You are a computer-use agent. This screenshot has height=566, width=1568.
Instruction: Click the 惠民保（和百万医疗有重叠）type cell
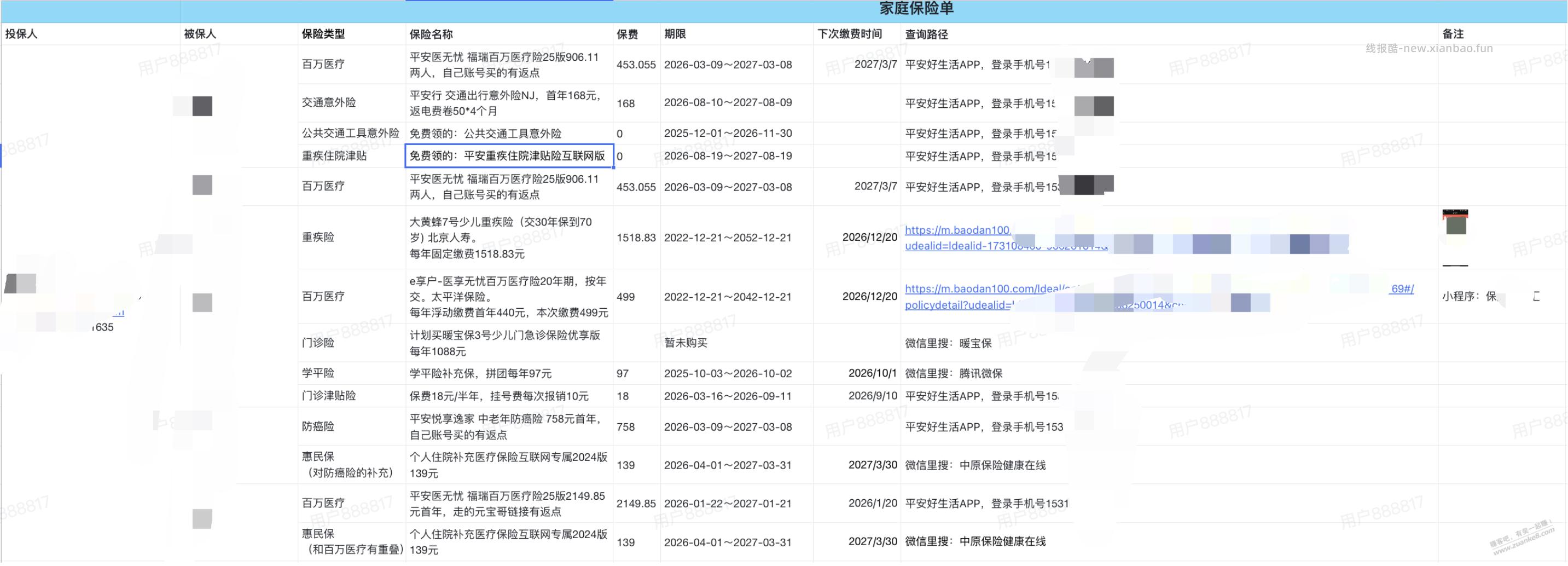click(353, 541)
